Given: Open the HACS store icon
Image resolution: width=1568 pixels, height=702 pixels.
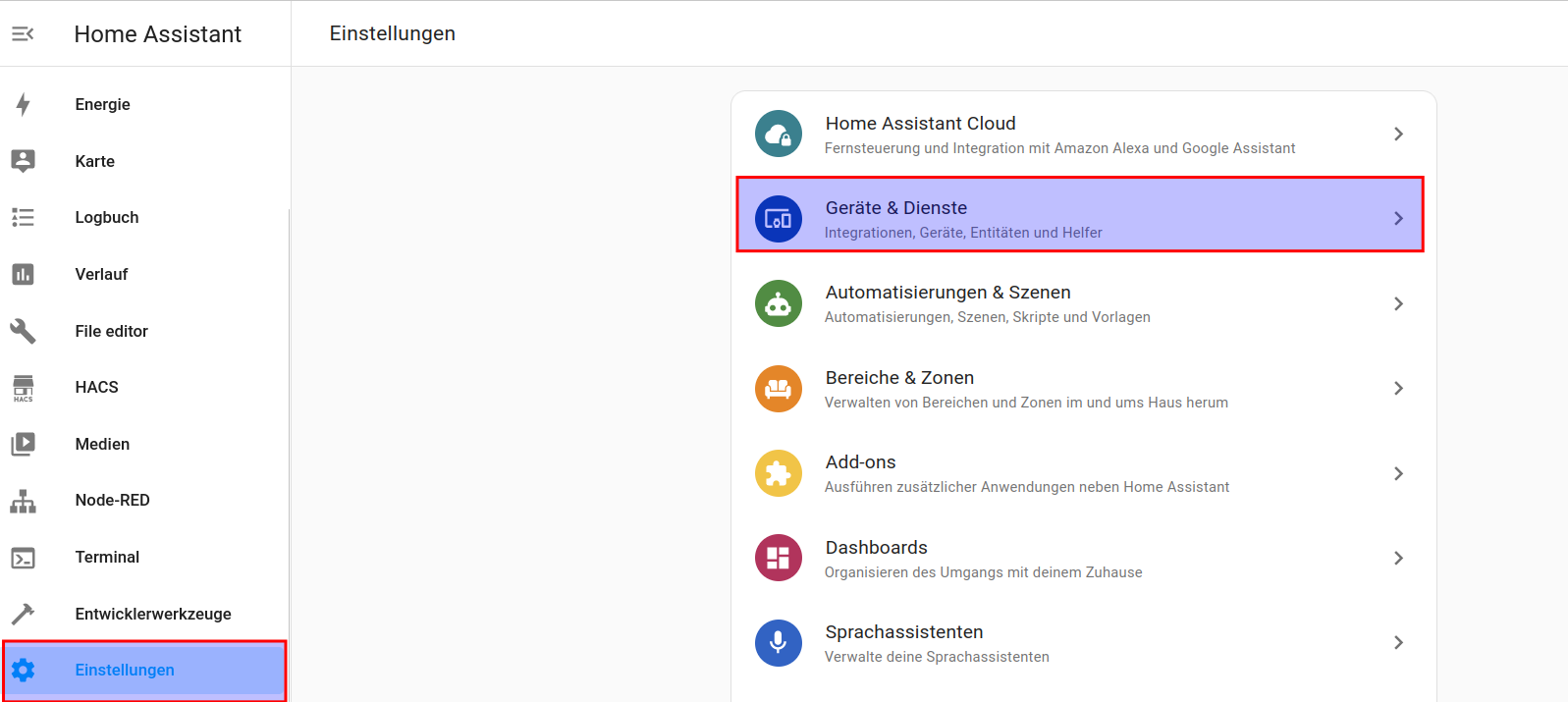Looking at the screenshot, I should [24, 388].
